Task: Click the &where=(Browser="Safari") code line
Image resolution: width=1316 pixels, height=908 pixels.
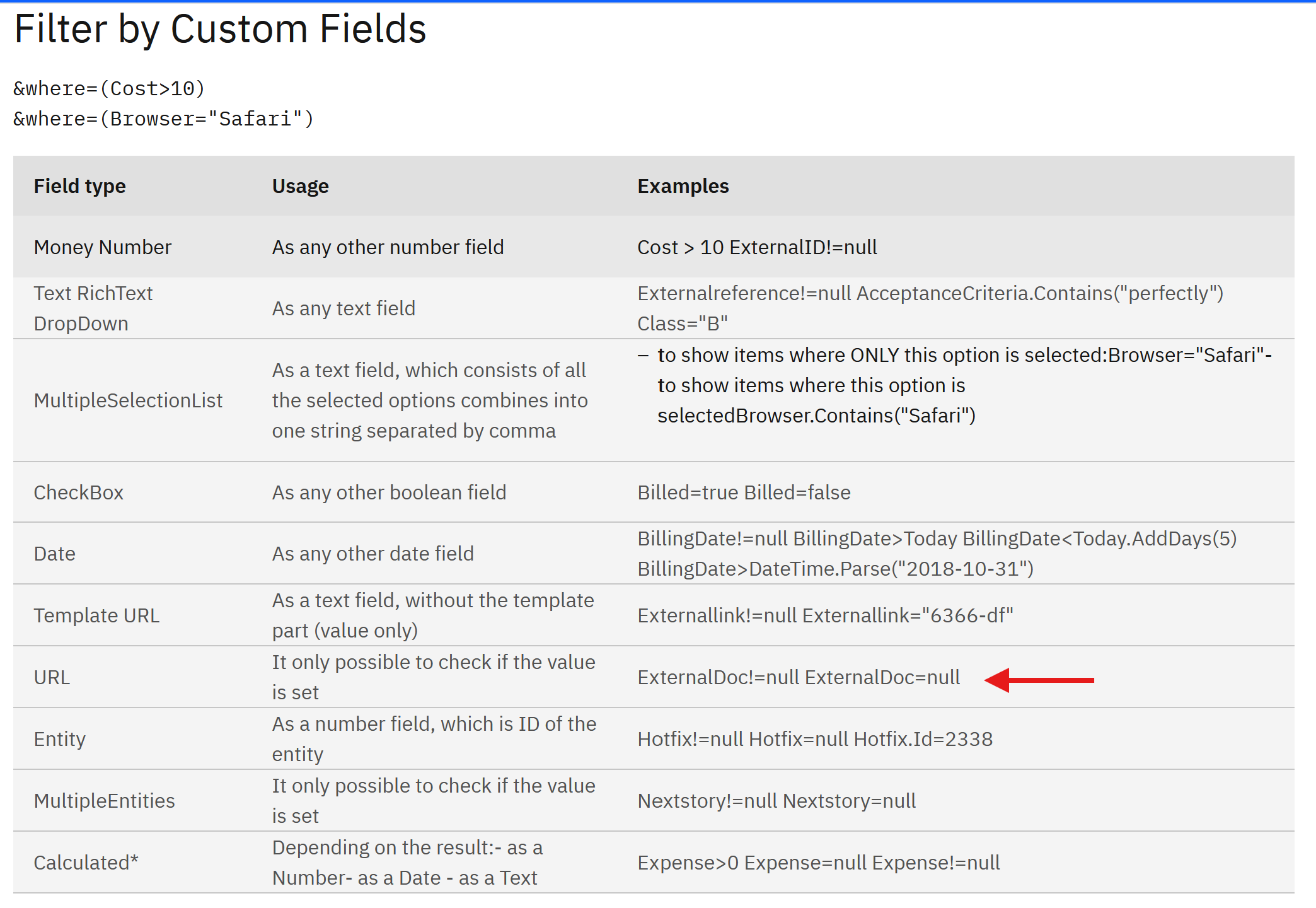Action: (163, 119)
